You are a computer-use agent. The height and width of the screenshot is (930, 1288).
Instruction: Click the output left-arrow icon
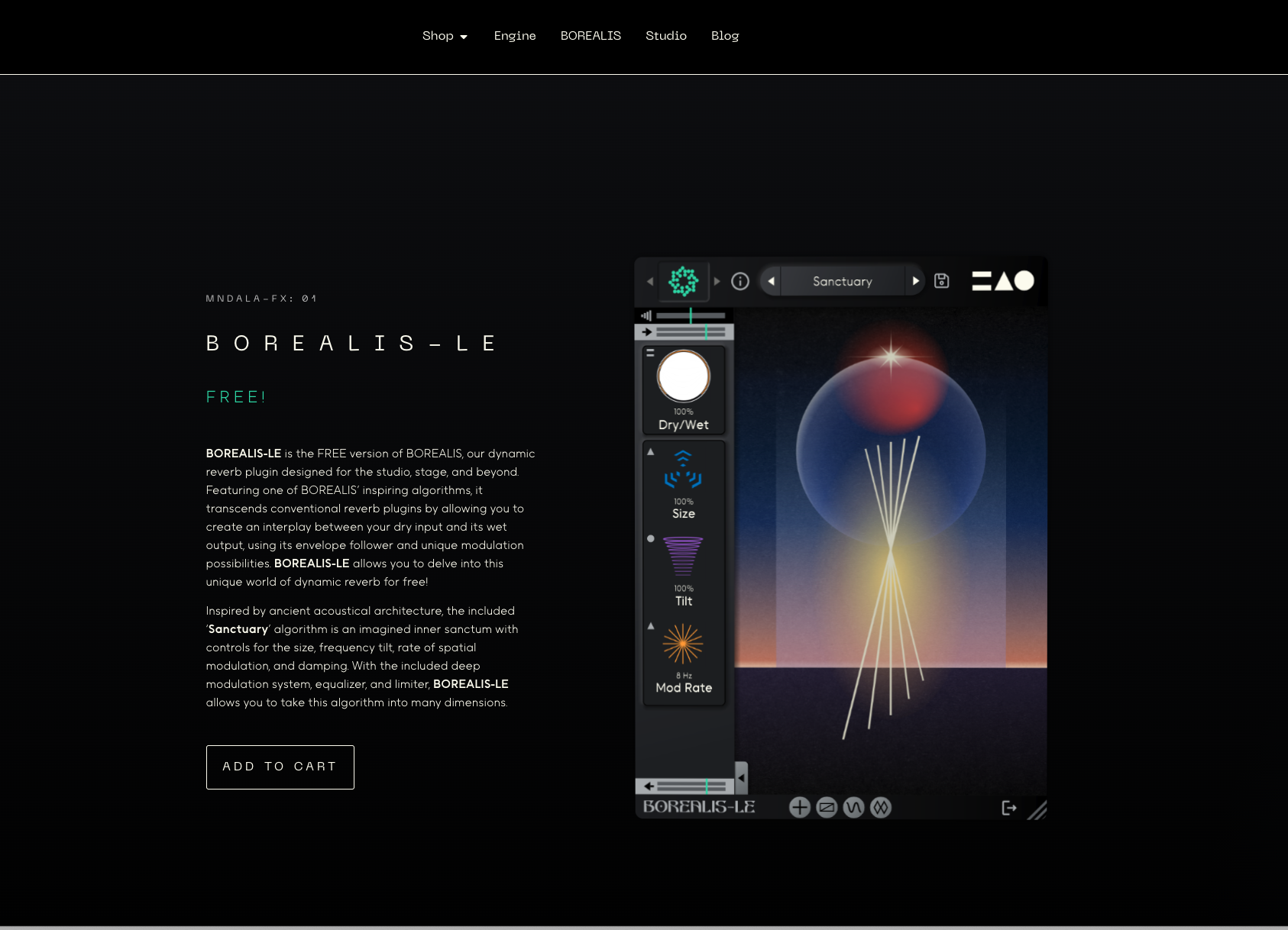point(649,786)
